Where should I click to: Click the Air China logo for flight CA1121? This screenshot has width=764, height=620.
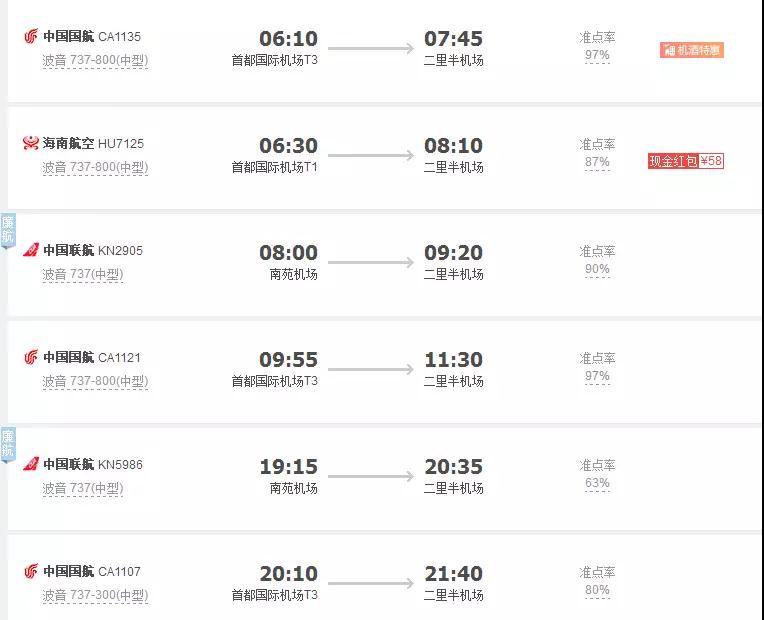pos(31,358)
